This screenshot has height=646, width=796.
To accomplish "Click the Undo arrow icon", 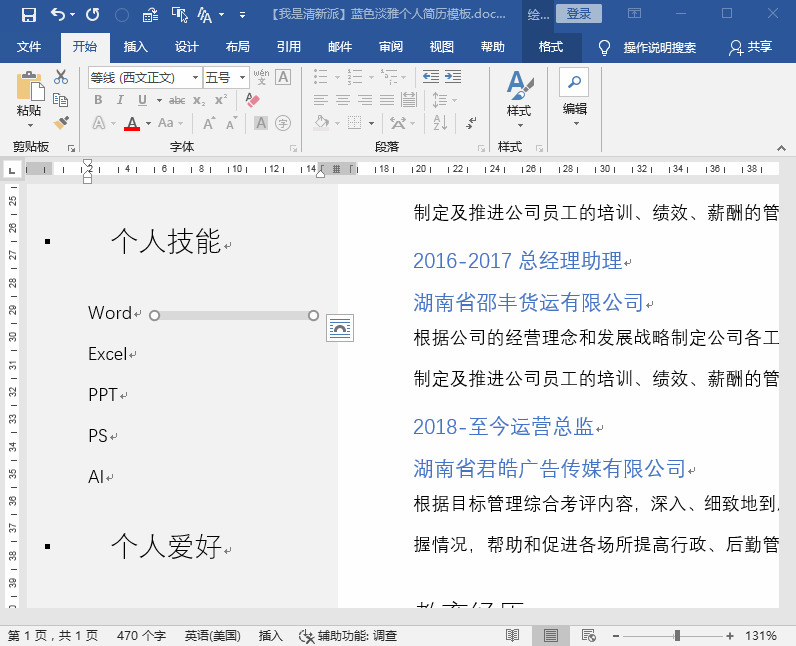I will click(x=58, y=15).
